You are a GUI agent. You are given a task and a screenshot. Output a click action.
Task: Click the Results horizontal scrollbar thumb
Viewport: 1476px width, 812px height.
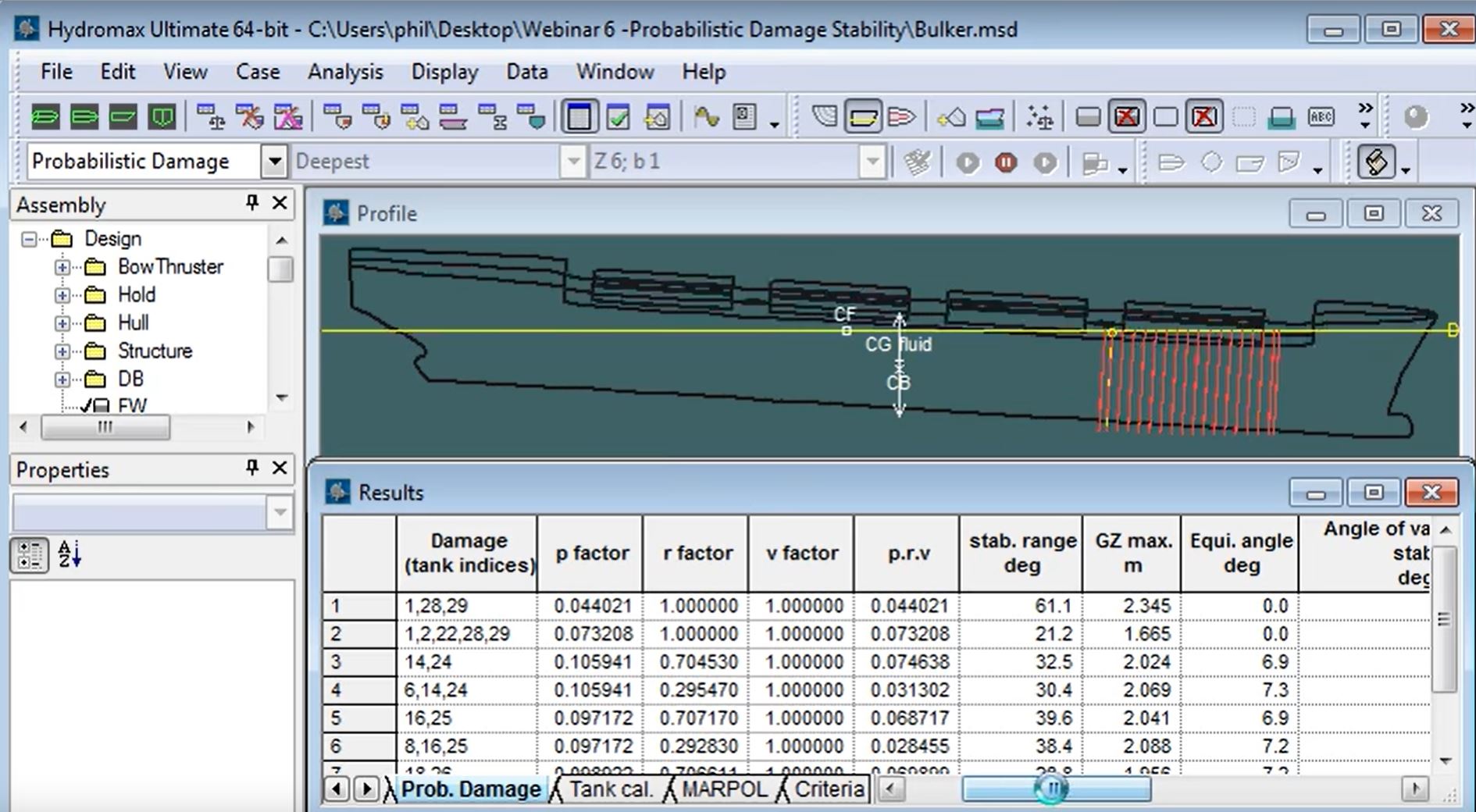click(x=1055, y=789)
